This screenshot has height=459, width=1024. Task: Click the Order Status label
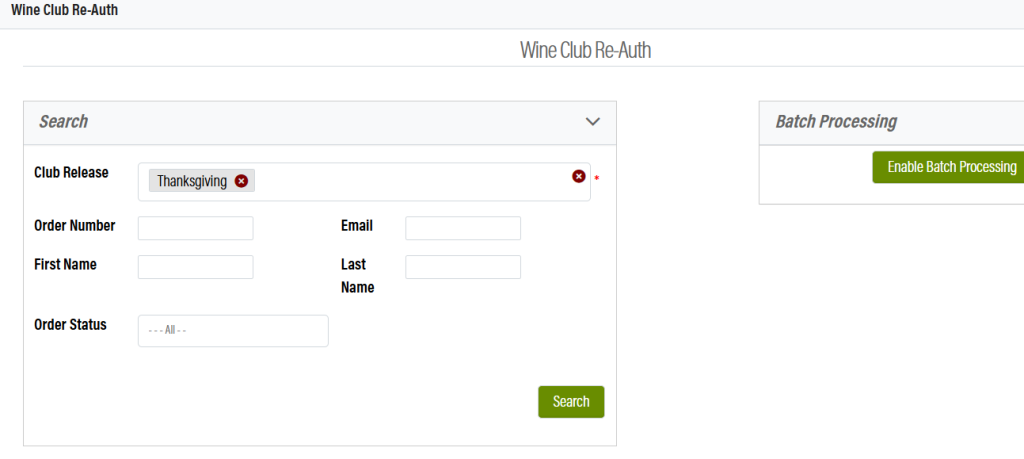pos(70,325)
